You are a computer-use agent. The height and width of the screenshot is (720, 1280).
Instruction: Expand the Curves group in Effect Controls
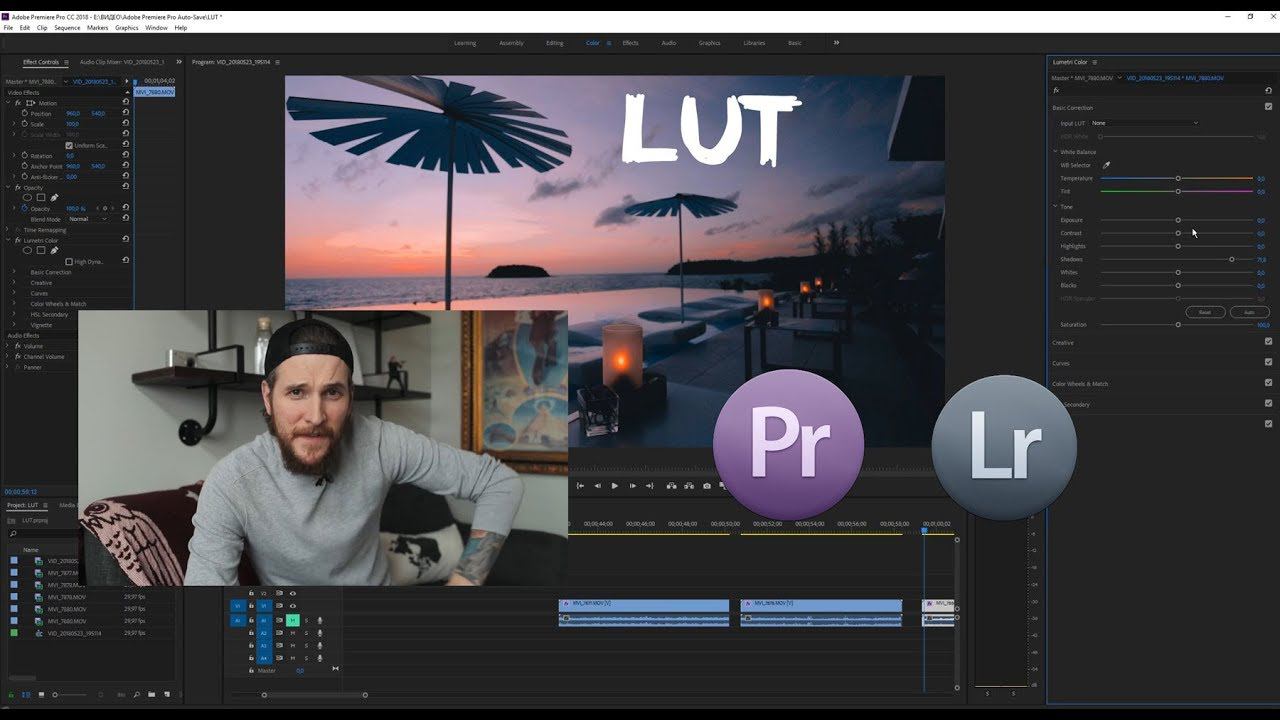[x=14, y=293]
